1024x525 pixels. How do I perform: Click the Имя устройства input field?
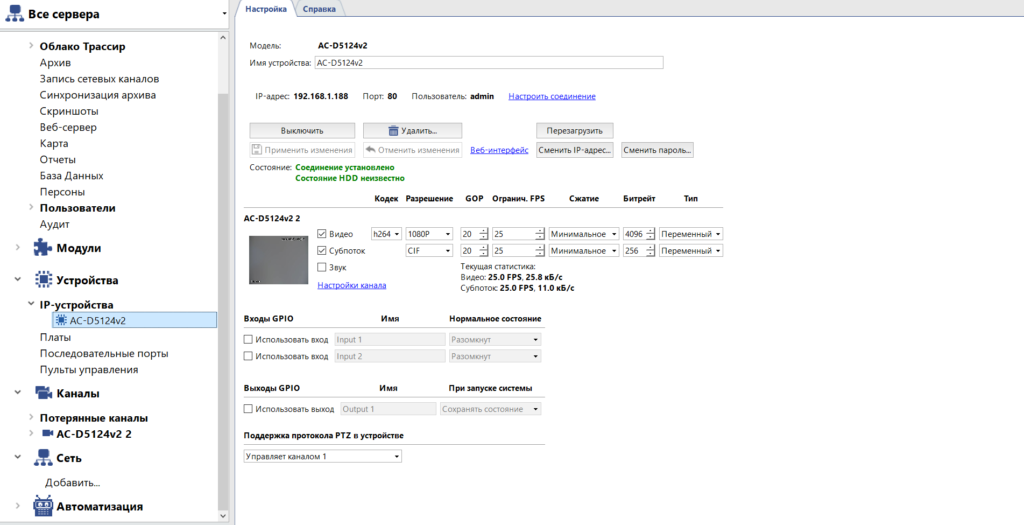tap(488, 62)
